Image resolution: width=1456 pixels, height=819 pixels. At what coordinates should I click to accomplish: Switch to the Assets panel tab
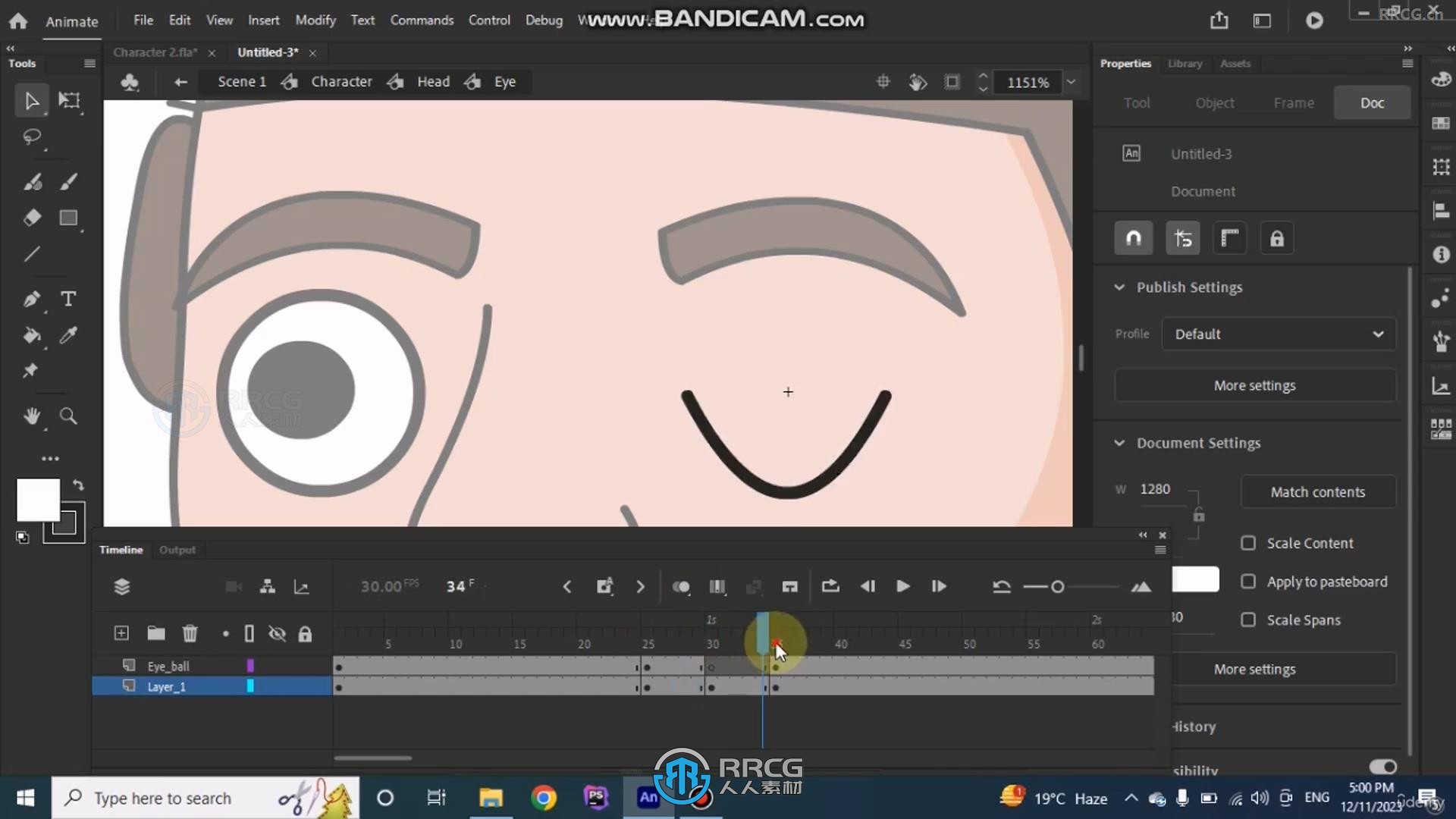point(1235,64)
